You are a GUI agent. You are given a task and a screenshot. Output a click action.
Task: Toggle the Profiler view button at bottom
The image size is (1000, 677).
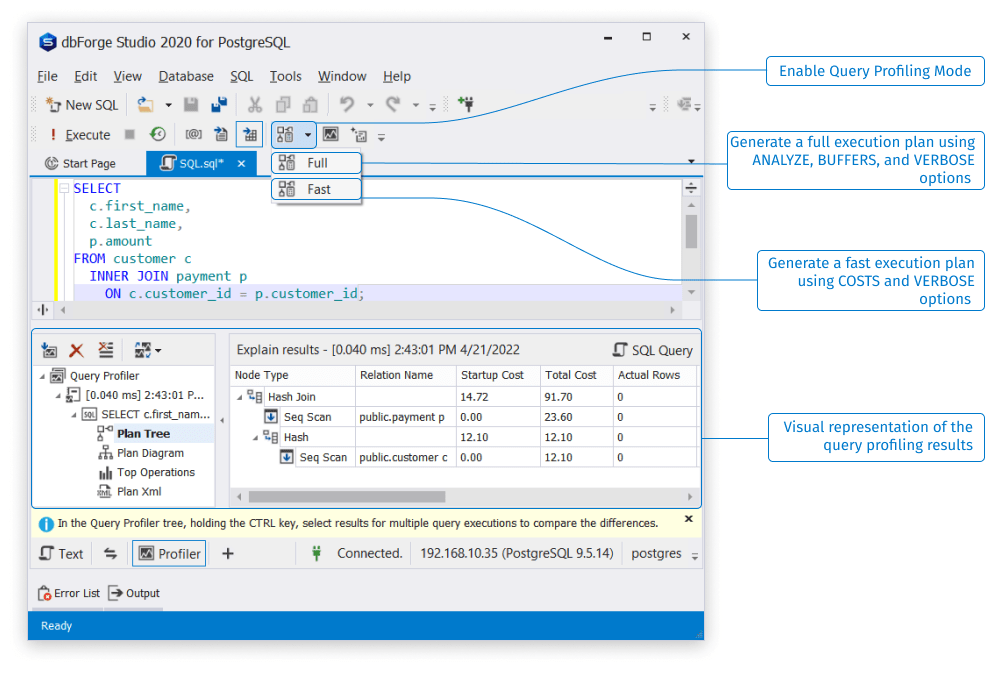point(169,553)
